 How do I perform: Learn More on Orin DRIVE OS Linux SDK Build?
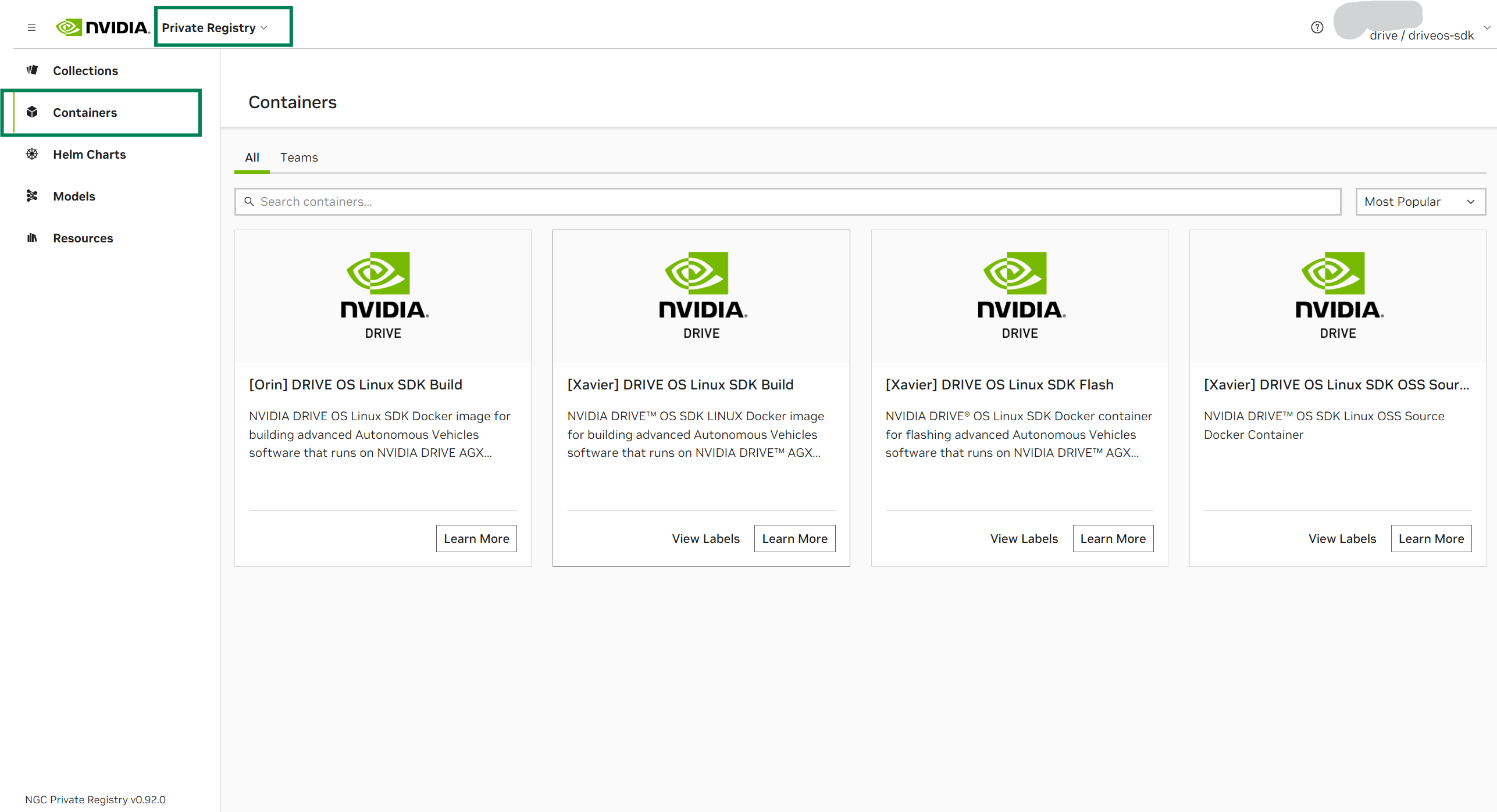476,538
